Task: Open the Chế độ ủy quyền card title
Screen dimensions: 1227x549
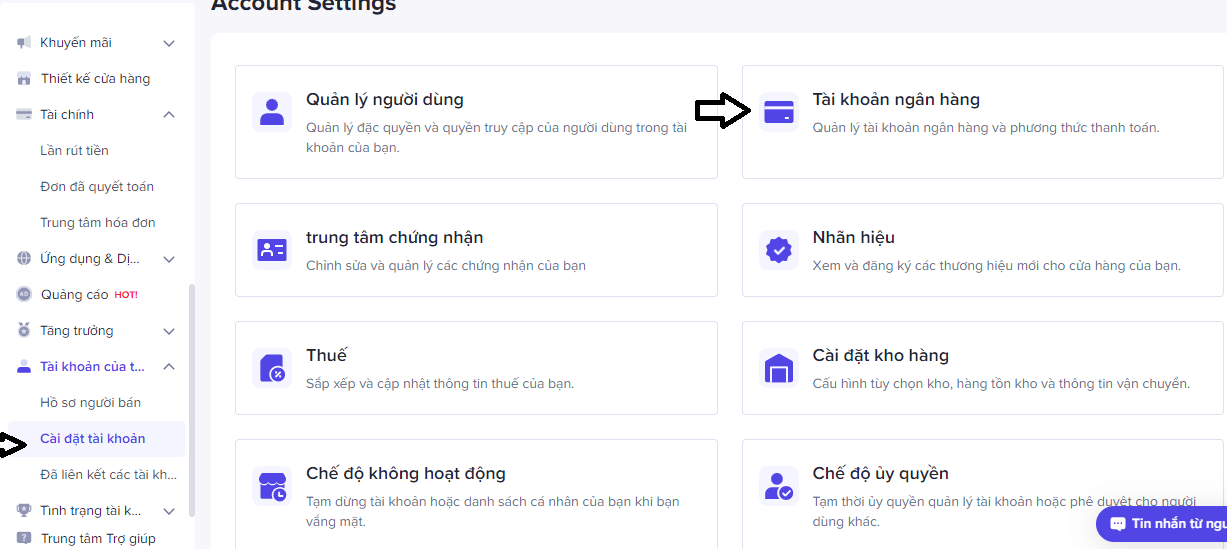Action: tap(881, 474)
